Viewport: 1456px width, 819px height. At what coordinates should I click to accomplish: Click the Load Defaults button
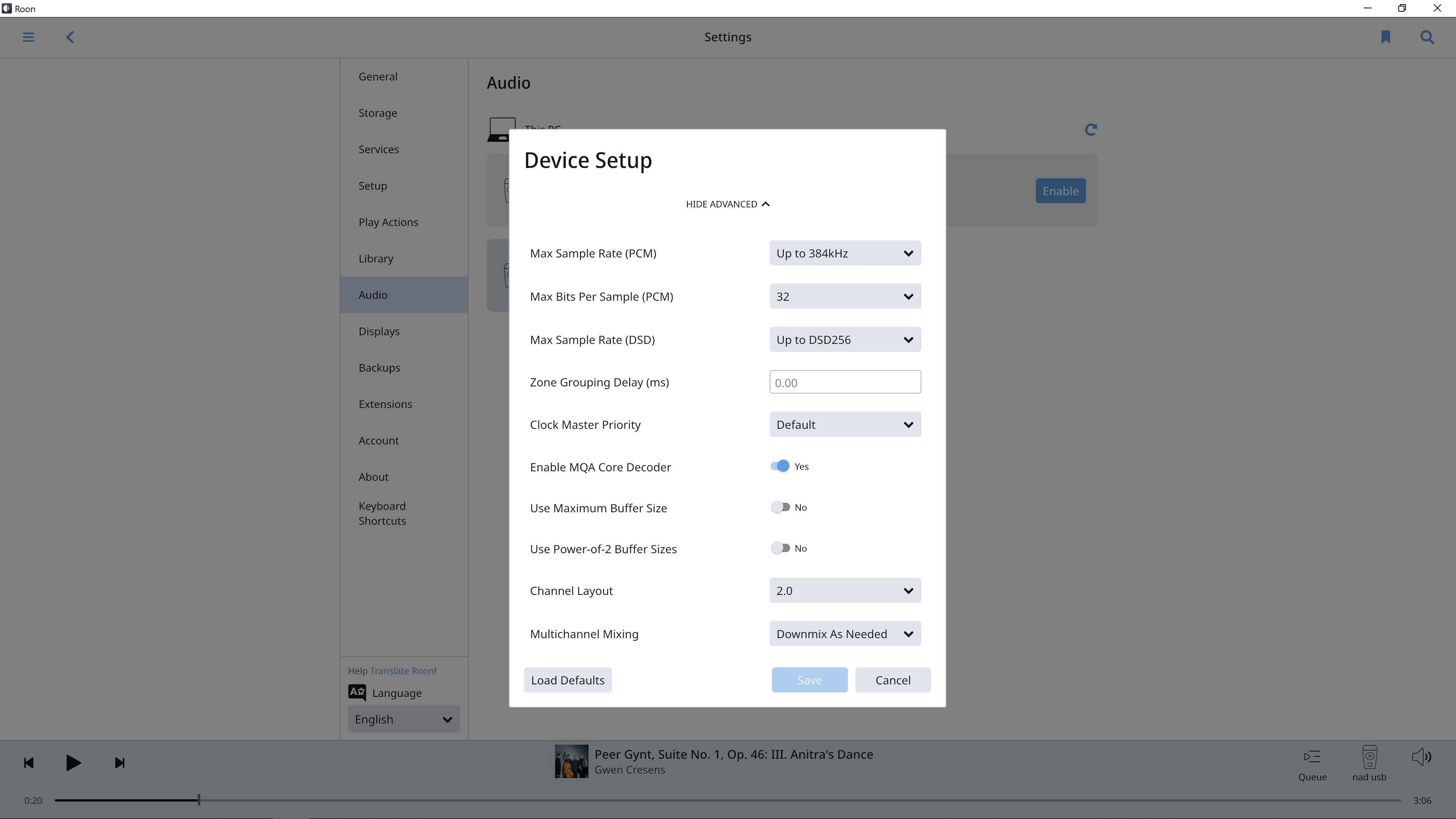568,680
